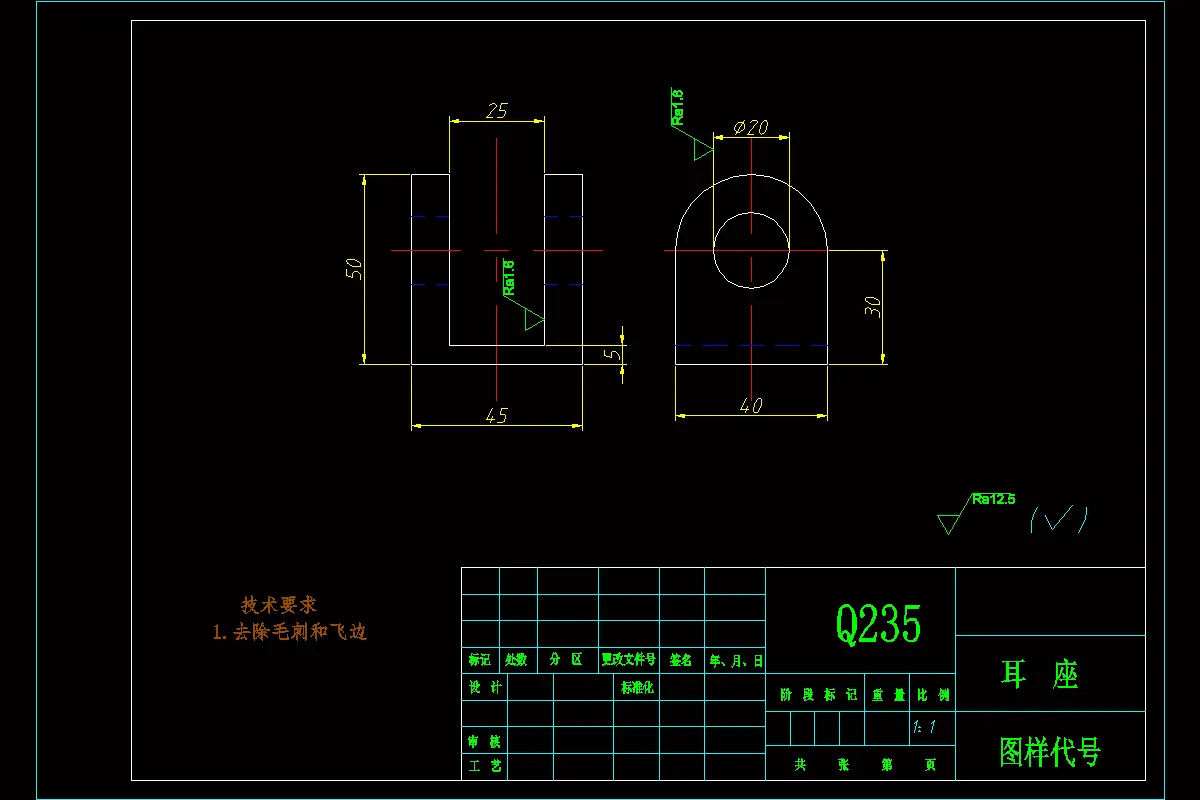Click the 比例 header cell
The height and width of the screenshot is (800, 1200).
click(x=931, y=695)
